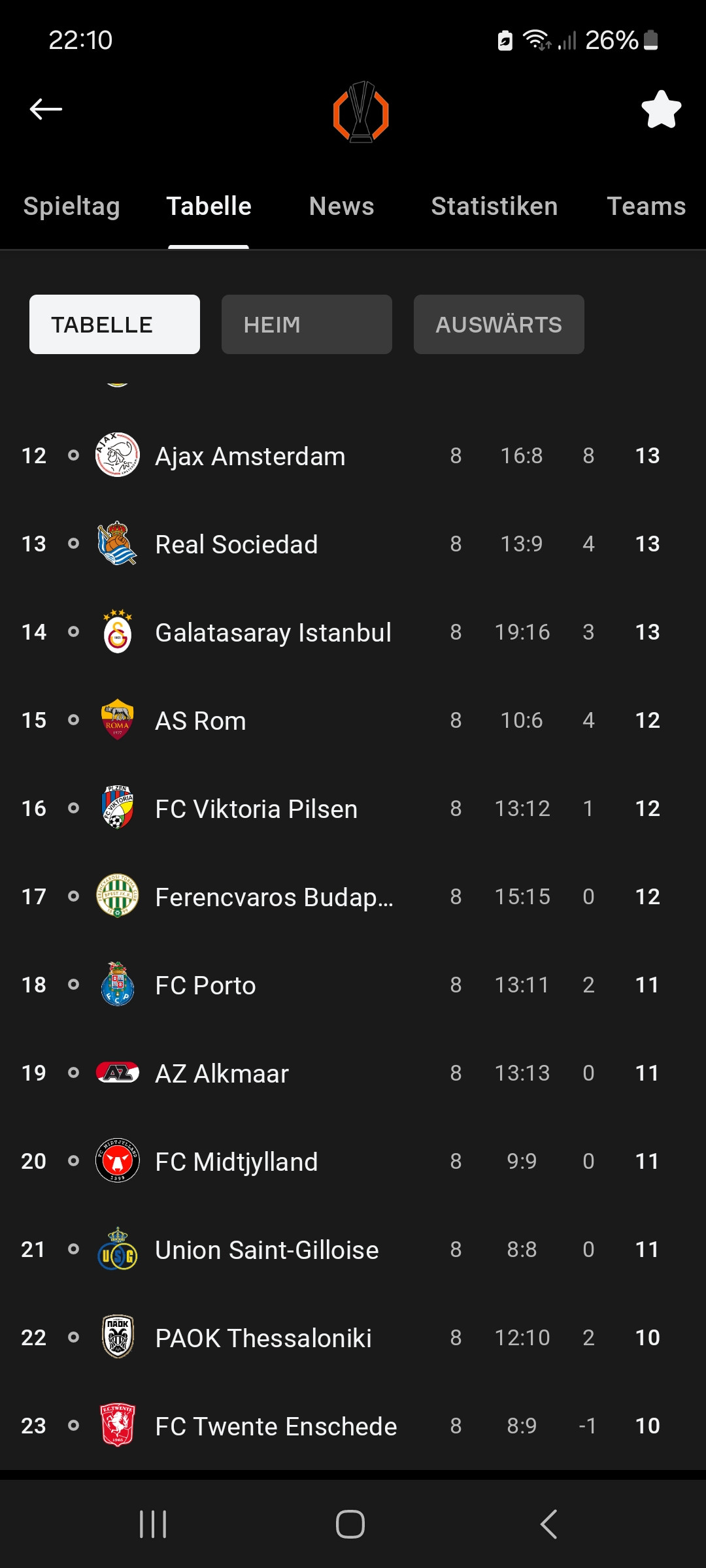The image size is (706, 1568).
Task: Open the Spieltag tab
Action: coord(72,206)
